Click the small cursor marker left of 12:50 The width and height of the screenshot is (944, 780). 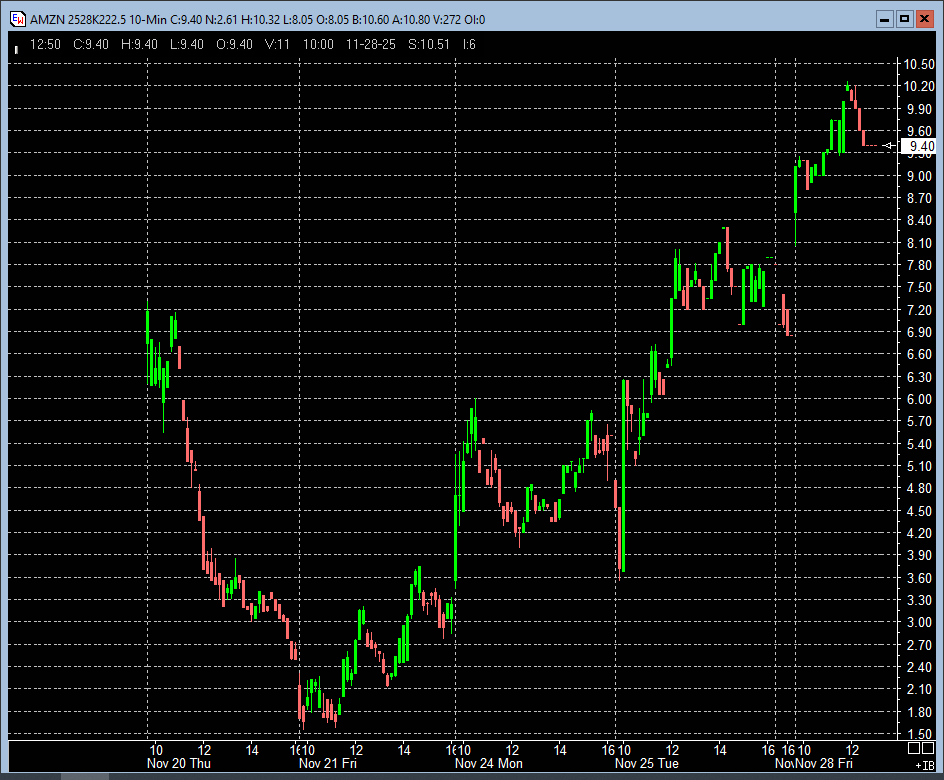click(16, 46)
